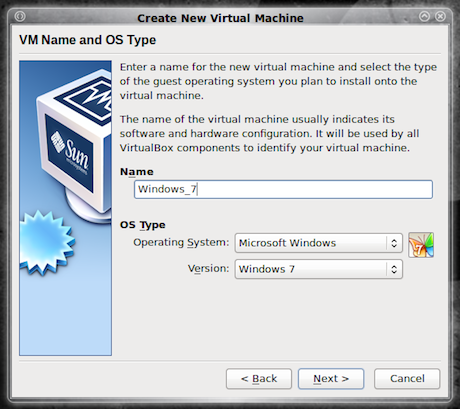Click the bold 'OS Type' section label
This screenshot has height=409, width=460.
tap(143, 225)
